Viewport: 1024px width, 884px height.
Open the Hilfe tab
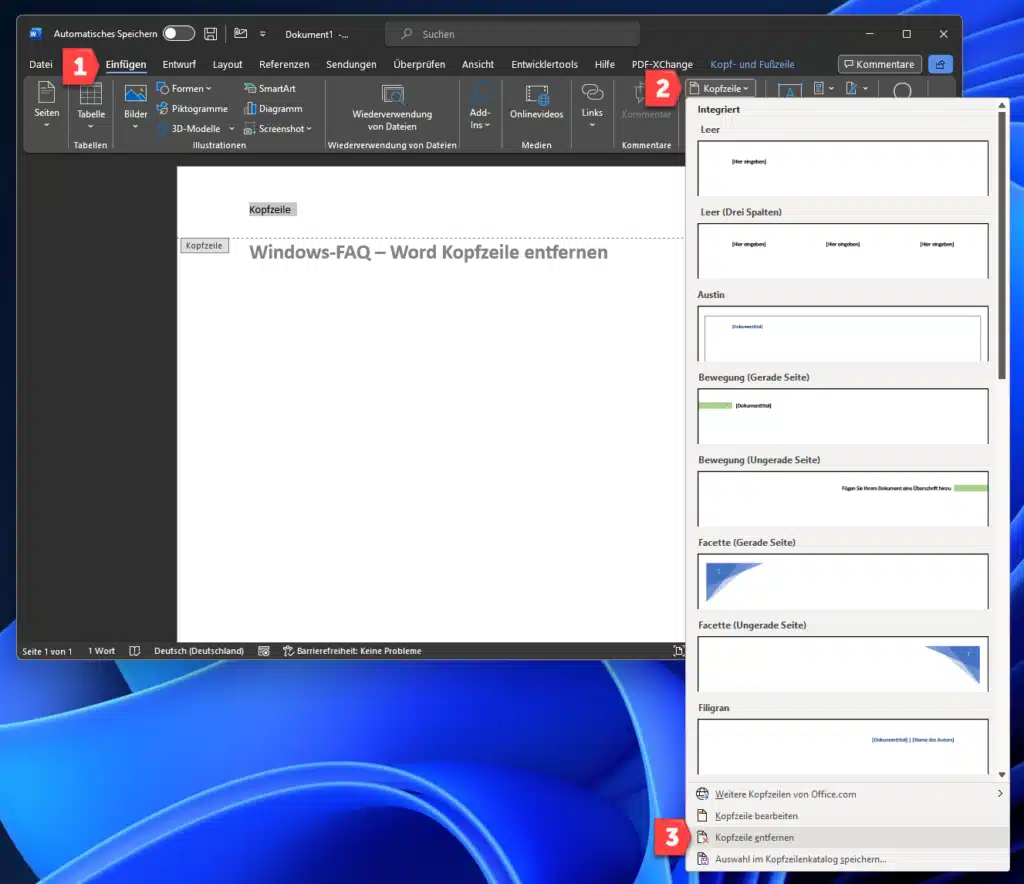604,64
